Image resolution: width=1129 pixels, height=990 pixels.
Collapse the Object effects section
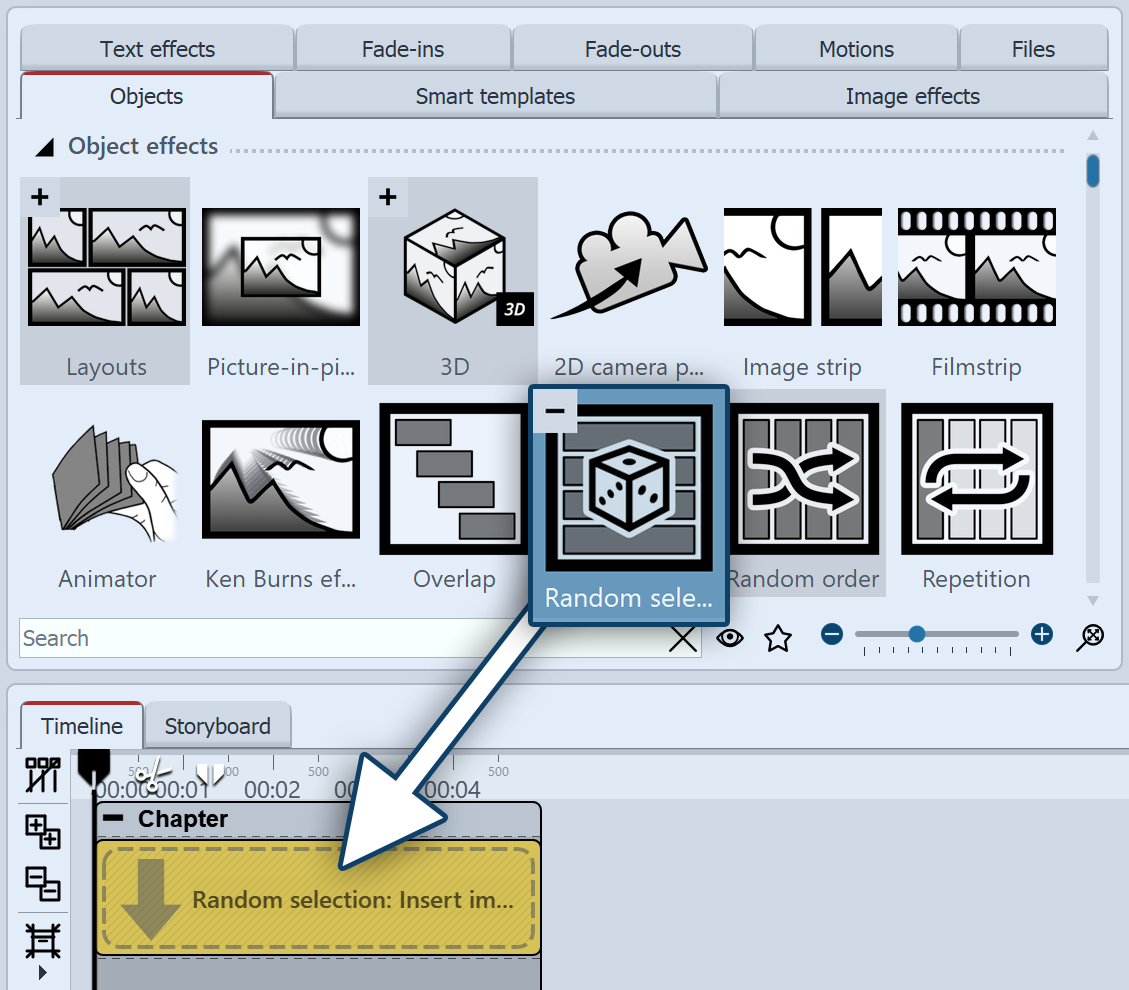(x=44, y=148)
